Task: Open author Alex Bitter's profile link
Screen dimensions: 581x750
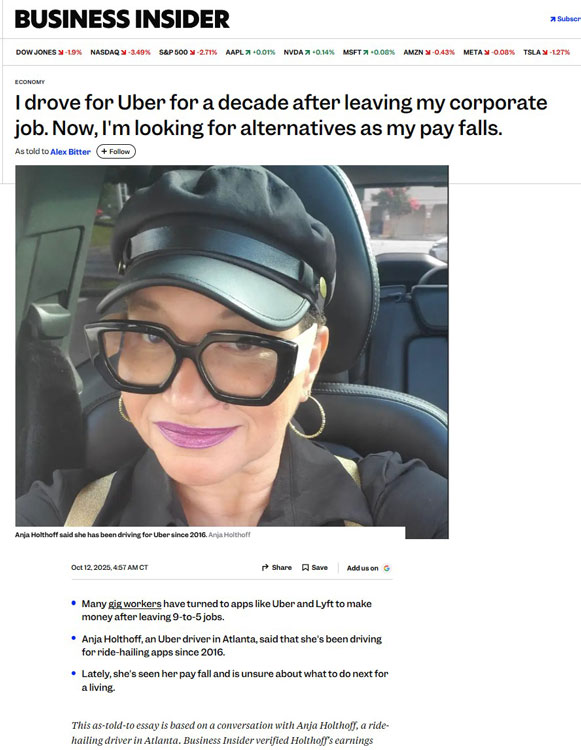Action: [x=70, y=152]
